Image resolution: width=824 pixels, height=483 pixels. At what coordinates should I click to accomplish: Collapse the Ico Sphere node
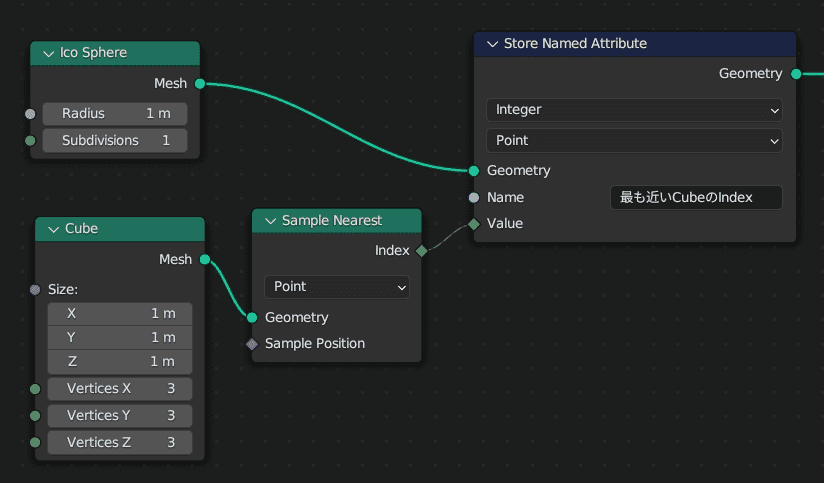pos(48,54)
